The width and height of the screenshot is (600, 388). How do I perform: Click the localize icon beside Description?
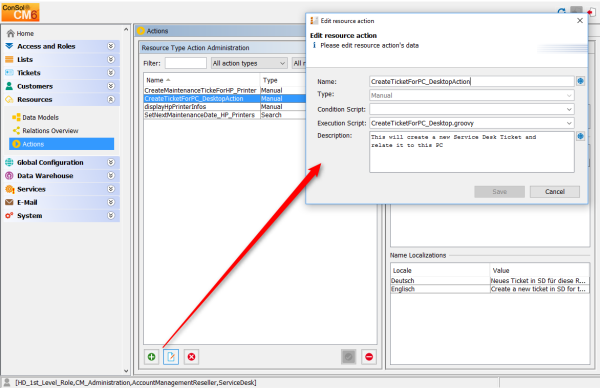[580, 136]
